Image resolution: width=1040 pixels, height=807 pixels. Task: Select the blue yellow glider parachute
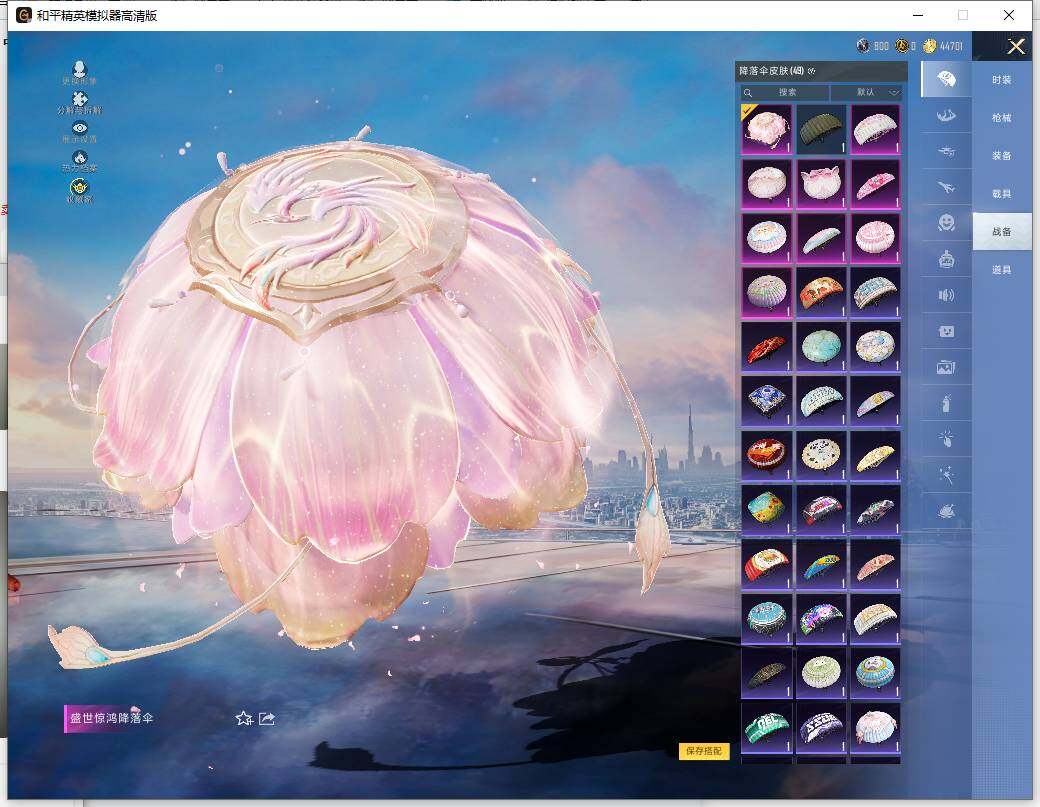click(820, 564)
